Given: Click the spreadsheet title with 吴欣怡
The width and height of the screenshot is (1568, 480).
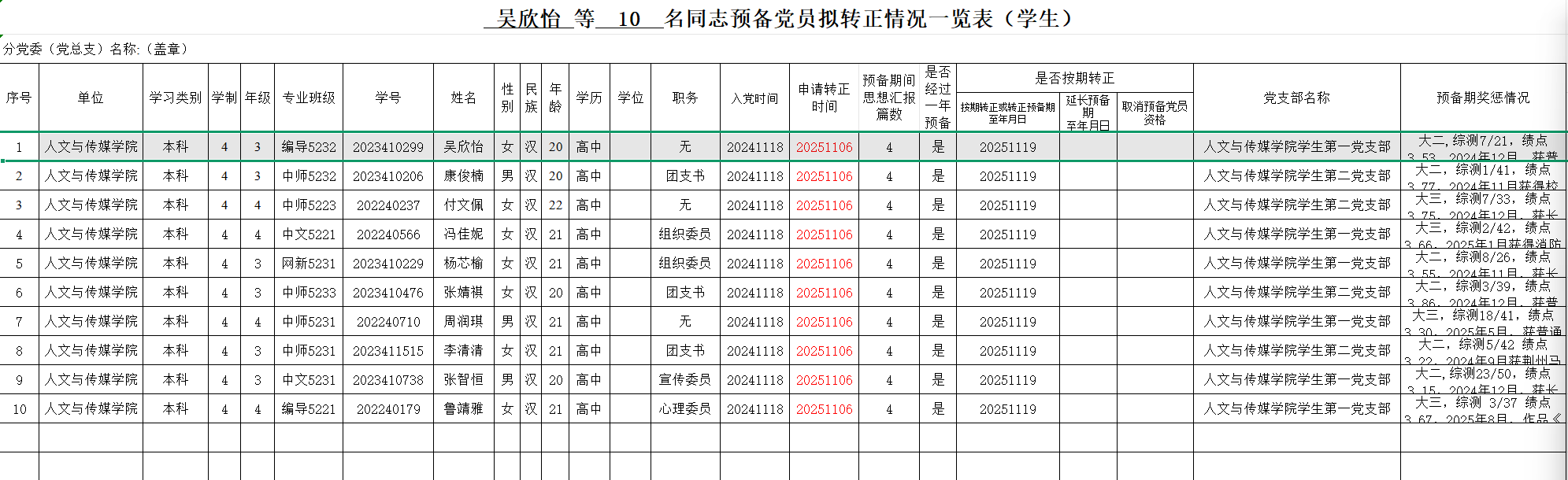Looking at the screenshot, I should point(784,19).
